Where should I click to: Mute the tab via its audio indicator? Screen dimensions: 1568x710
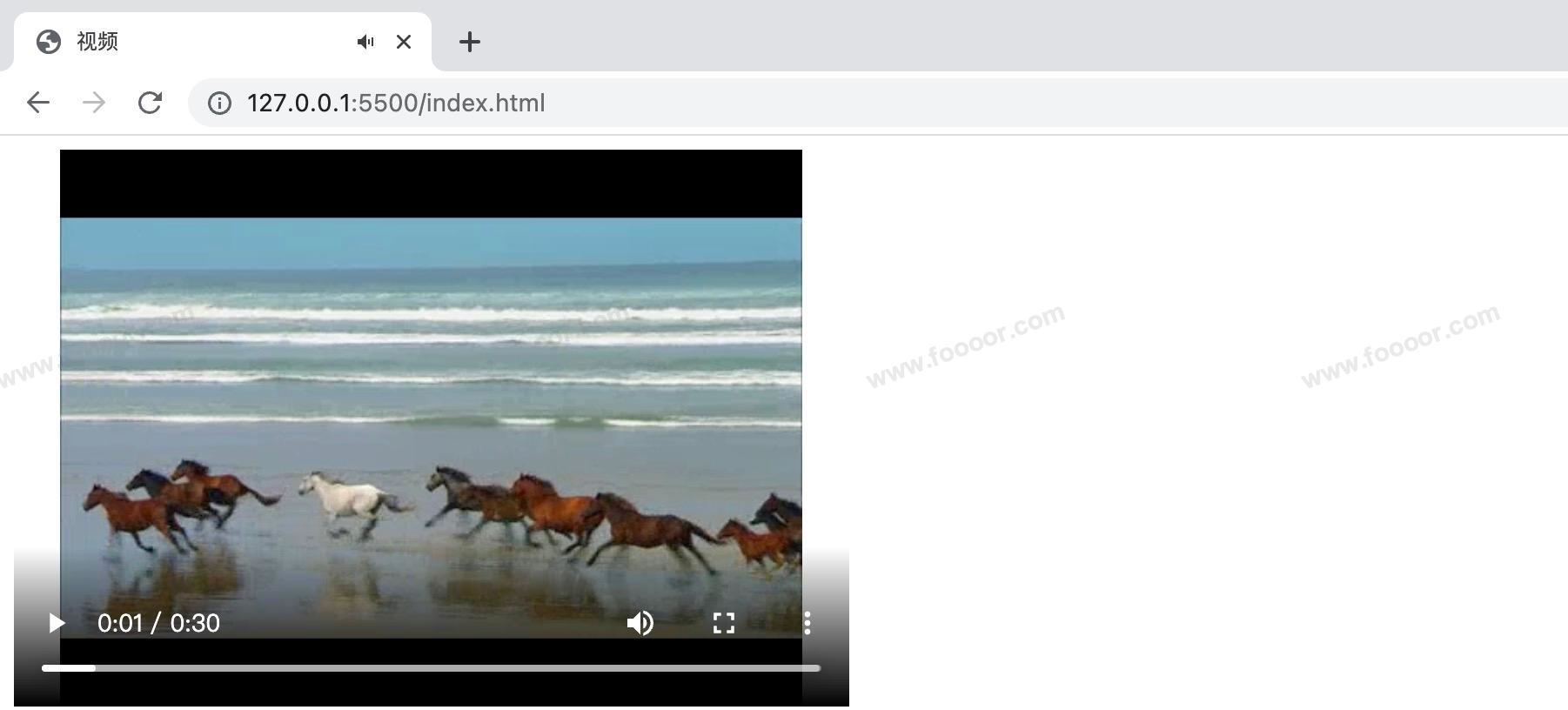click(365, 42)
